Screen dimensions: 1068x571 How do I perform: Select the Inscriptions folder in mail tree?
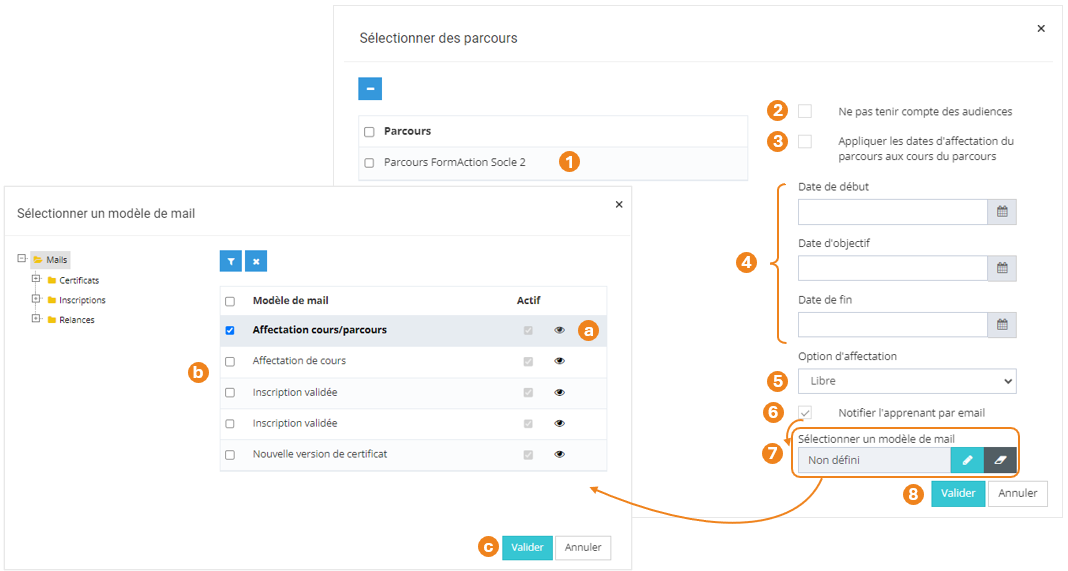click(x=82, y=300)
